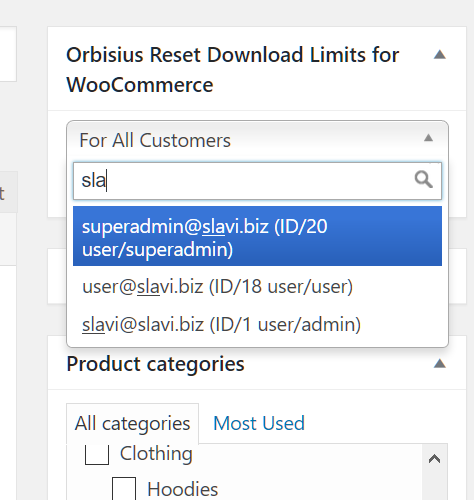Click the partially visible tab on left edge
This screenshot has width=474, height=500.
(8, 192)
